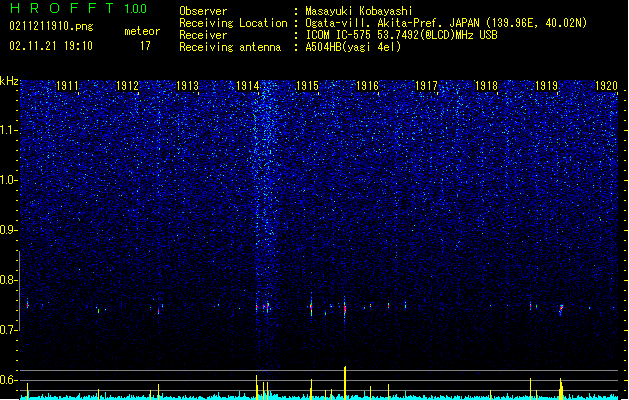Screen dimensions: 629x400
Task: Click the HROFFT 1.00 title text
Action: [79, 8]
